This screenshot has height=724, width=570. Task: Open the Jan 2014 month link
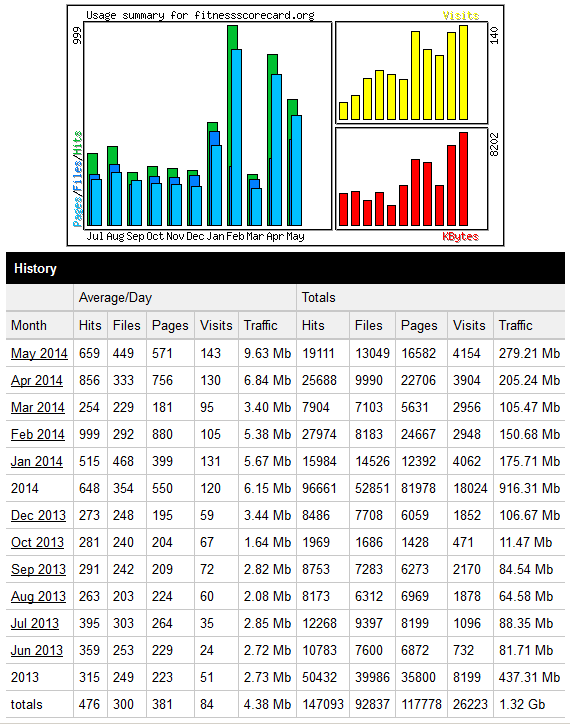36,461
